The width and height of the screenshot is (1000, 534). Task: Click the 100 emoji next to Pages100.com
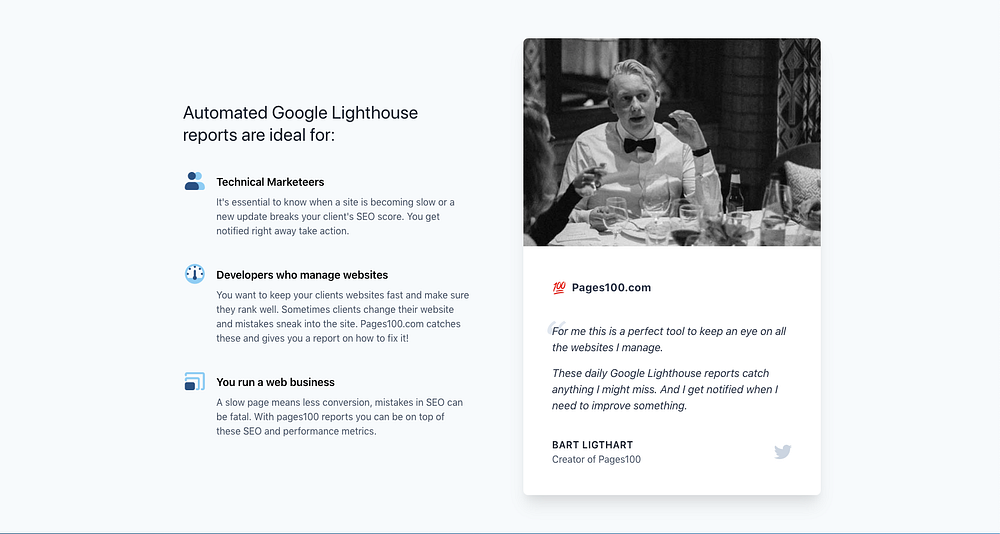559,288
